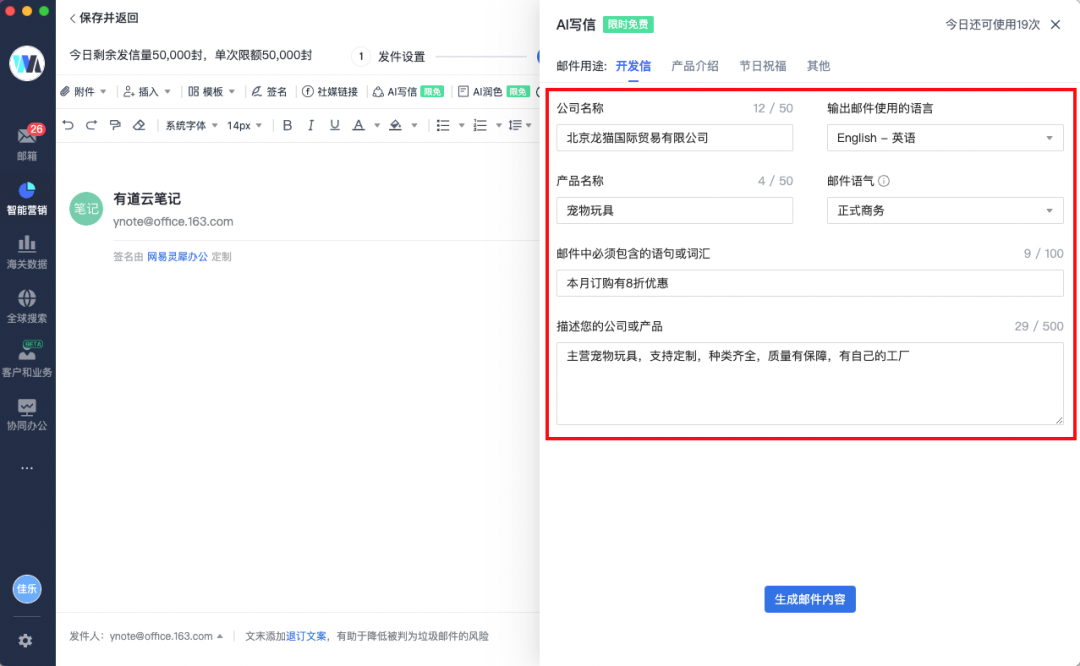Toggle bold formatting

point(287,125)
